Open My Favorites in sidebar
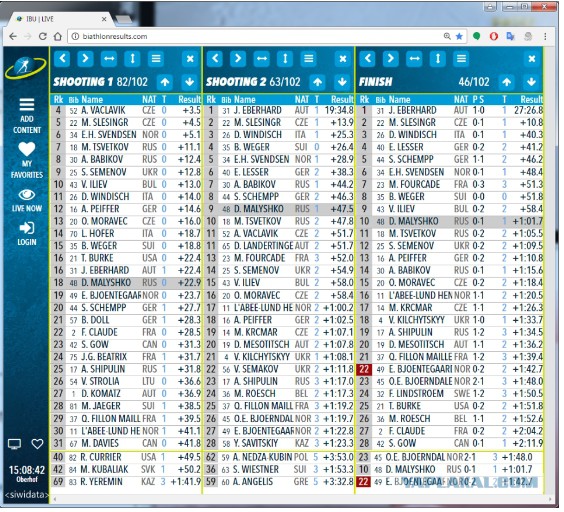Screen dimensions: 564x512 pos(27,160)
